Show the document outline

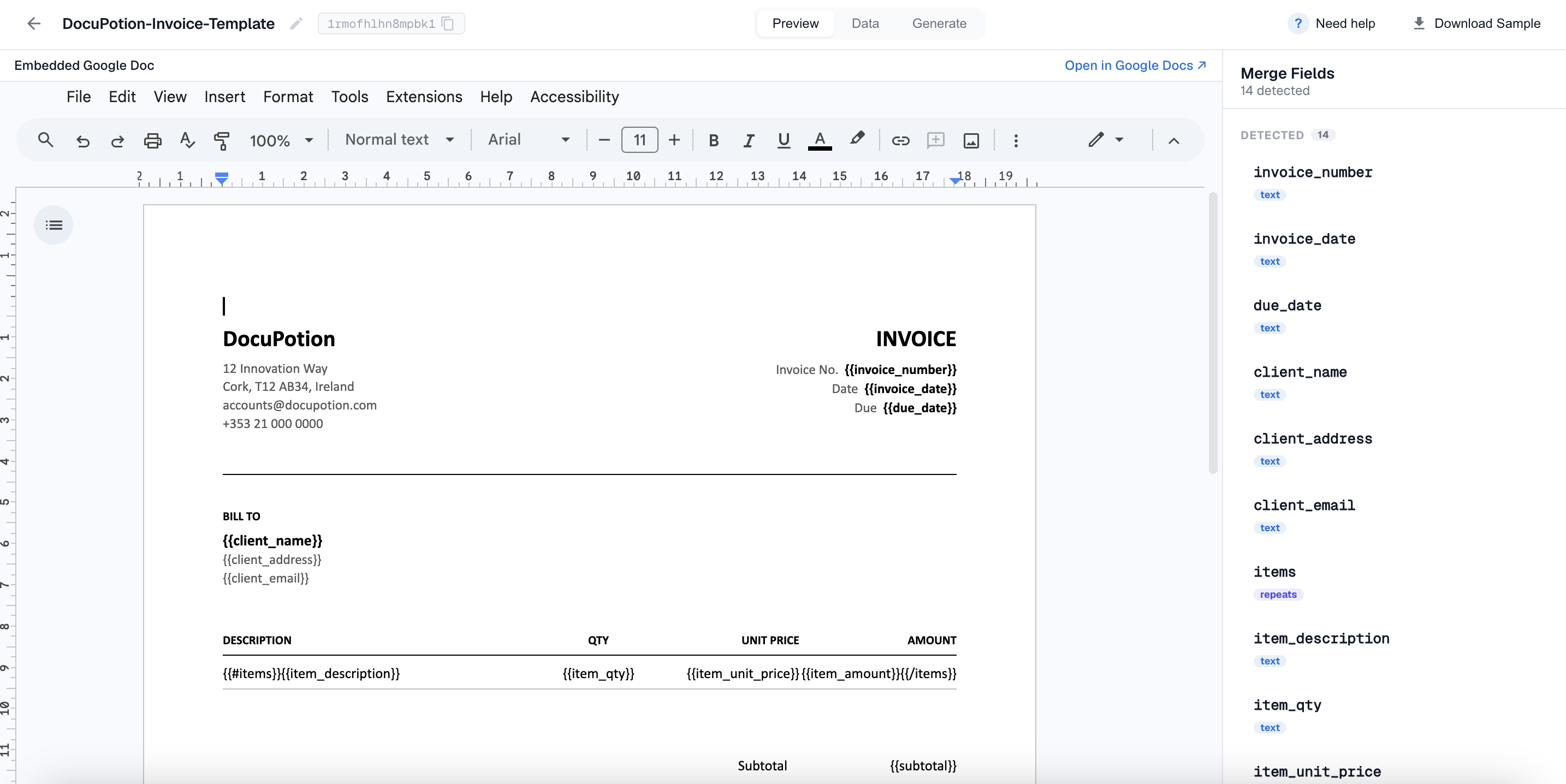(54, 225)
